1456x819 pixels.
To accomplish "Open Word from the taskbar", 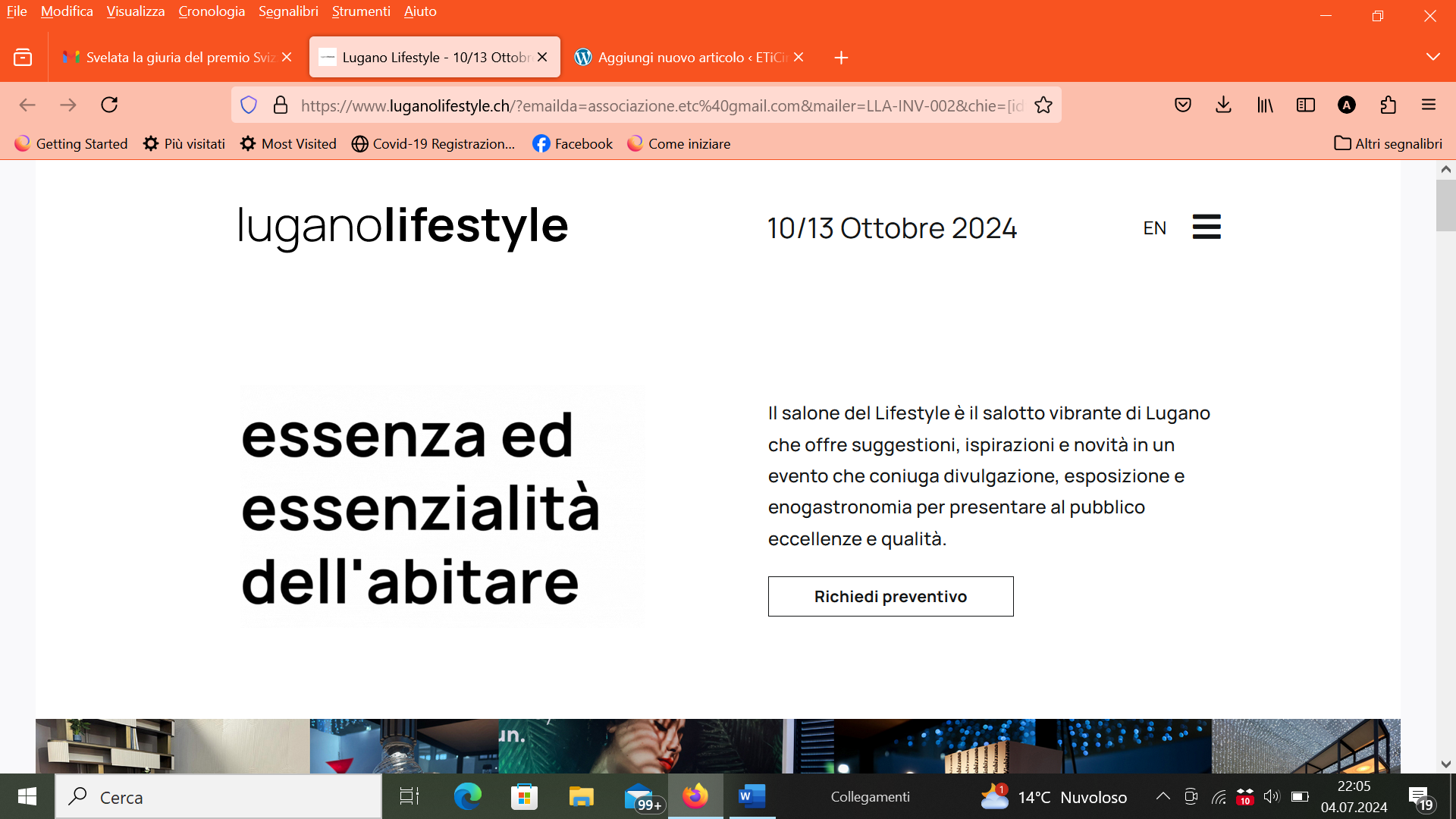I will click(752, 796).
